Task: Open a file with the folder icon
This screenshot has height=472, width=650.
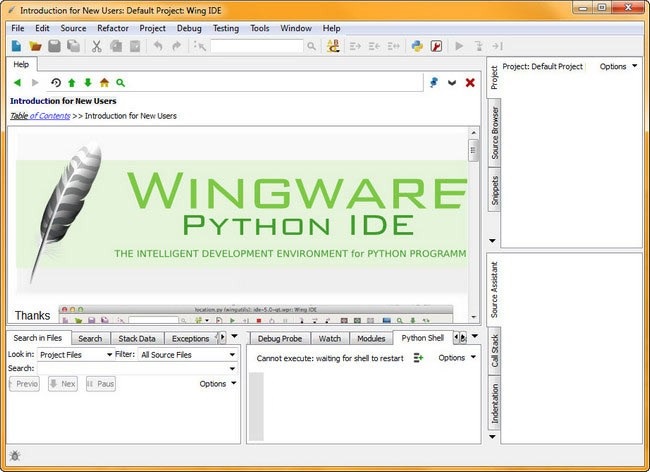Action: click(35, 46)
